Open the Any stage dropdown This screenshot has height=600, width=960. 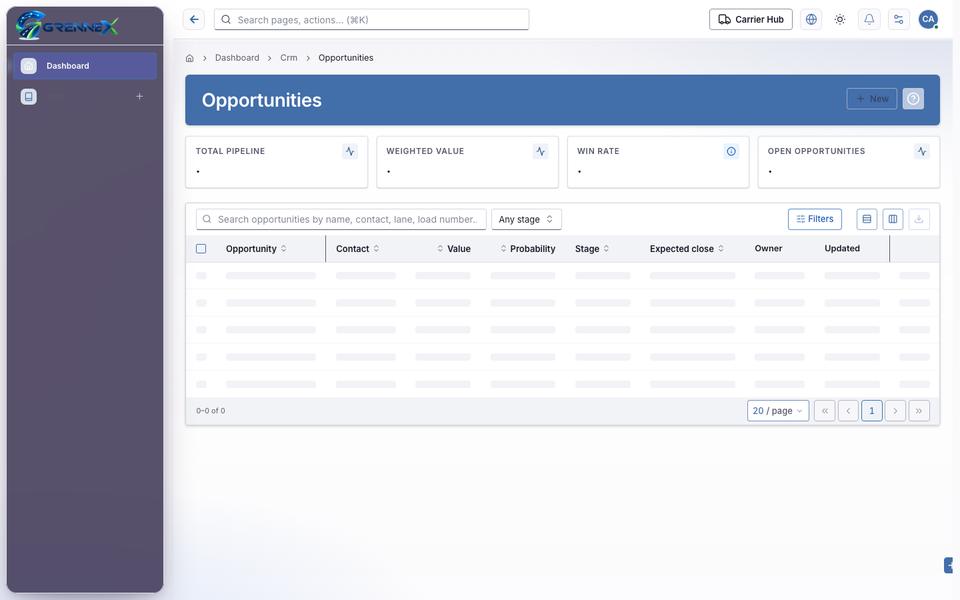point(526,219)
